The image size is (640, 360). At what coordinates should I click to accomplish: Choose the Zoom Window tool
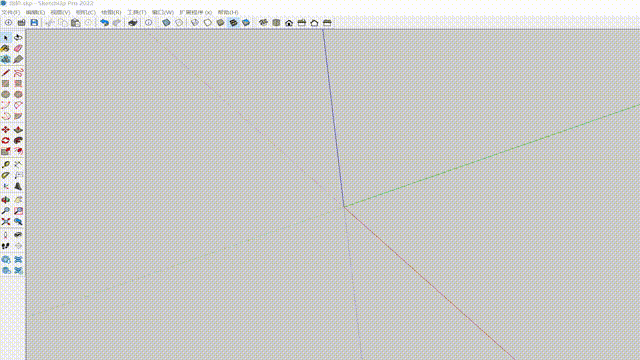(18, 211)
